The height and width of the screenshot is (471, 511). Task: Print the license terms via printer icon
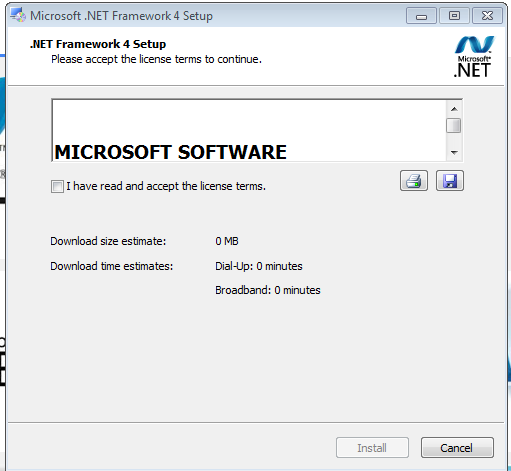click(414, 181)
